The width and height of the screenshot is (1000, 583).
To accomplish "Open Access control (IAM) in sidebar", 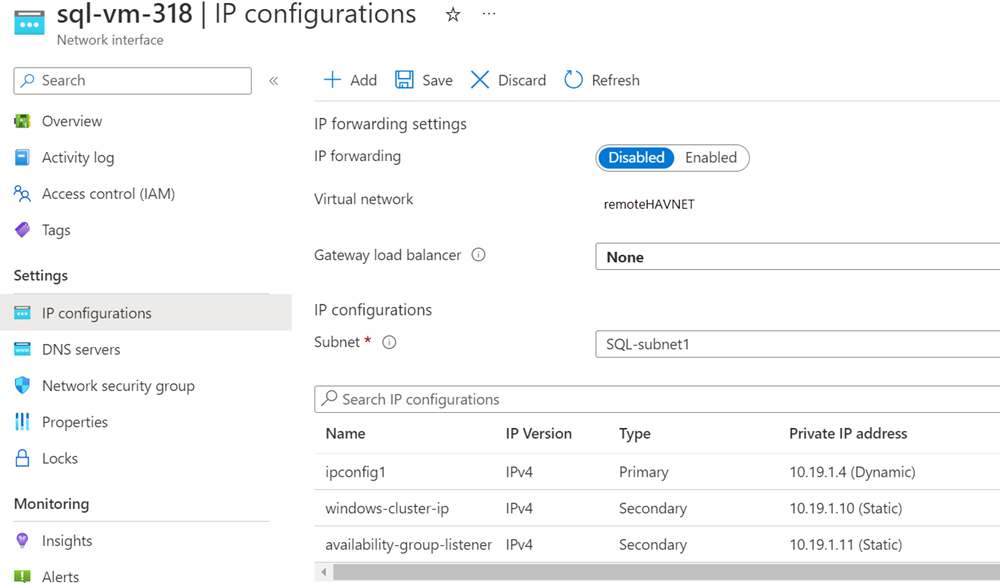I will coord(108,194).
